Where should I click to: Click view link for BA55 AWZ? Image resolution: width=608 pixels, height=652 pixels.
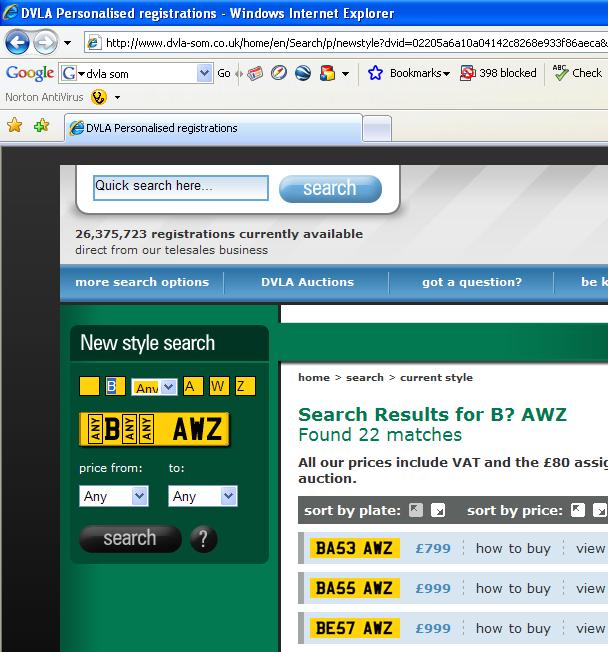[591, 588]
